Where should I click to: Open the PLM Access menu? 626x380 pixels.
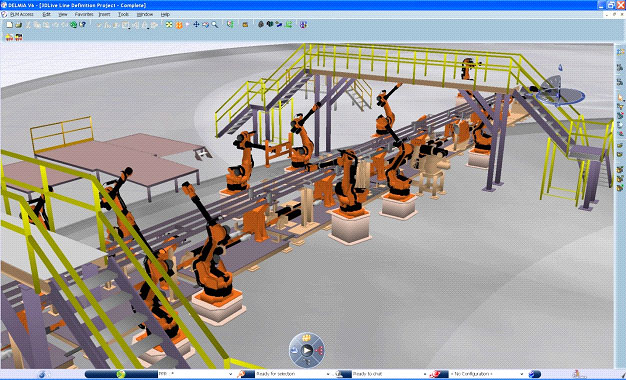point(22,14)
